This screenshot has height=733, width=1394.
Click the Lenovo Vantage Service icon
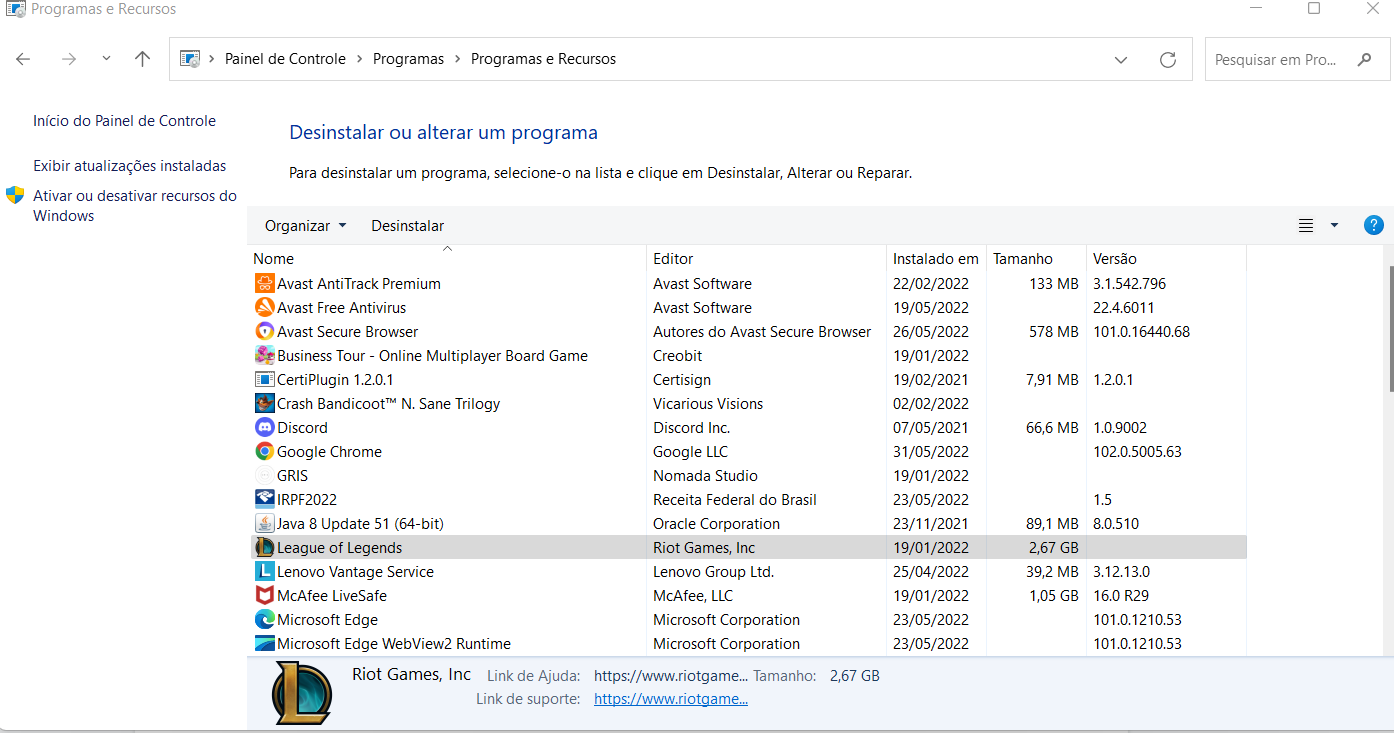(x=264, y=572)
